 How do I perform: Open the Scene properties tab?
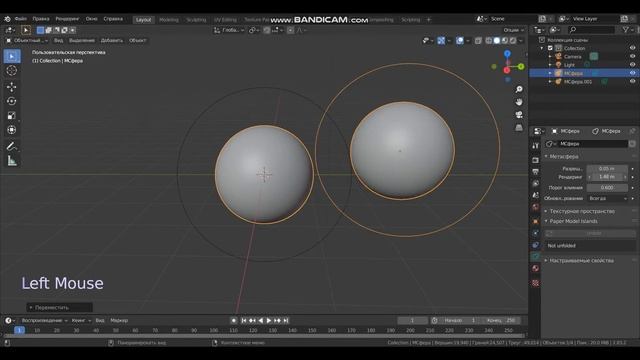536,196
